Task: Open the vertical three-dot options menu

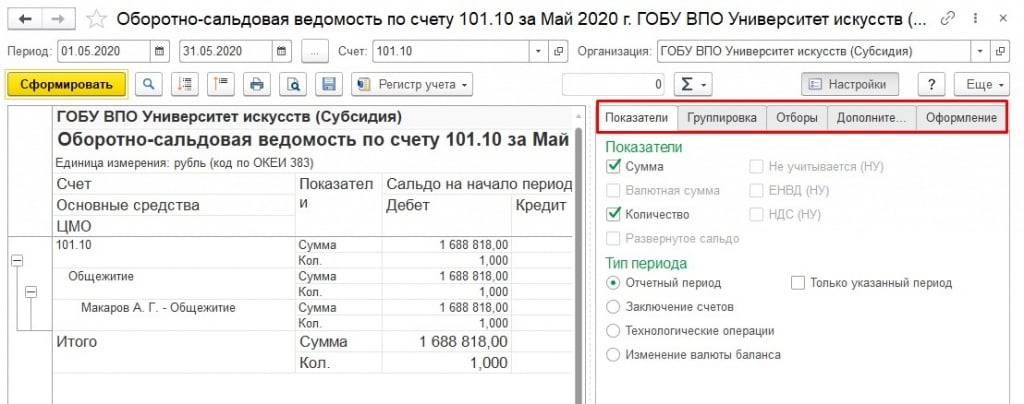Action: coord(975,19)
